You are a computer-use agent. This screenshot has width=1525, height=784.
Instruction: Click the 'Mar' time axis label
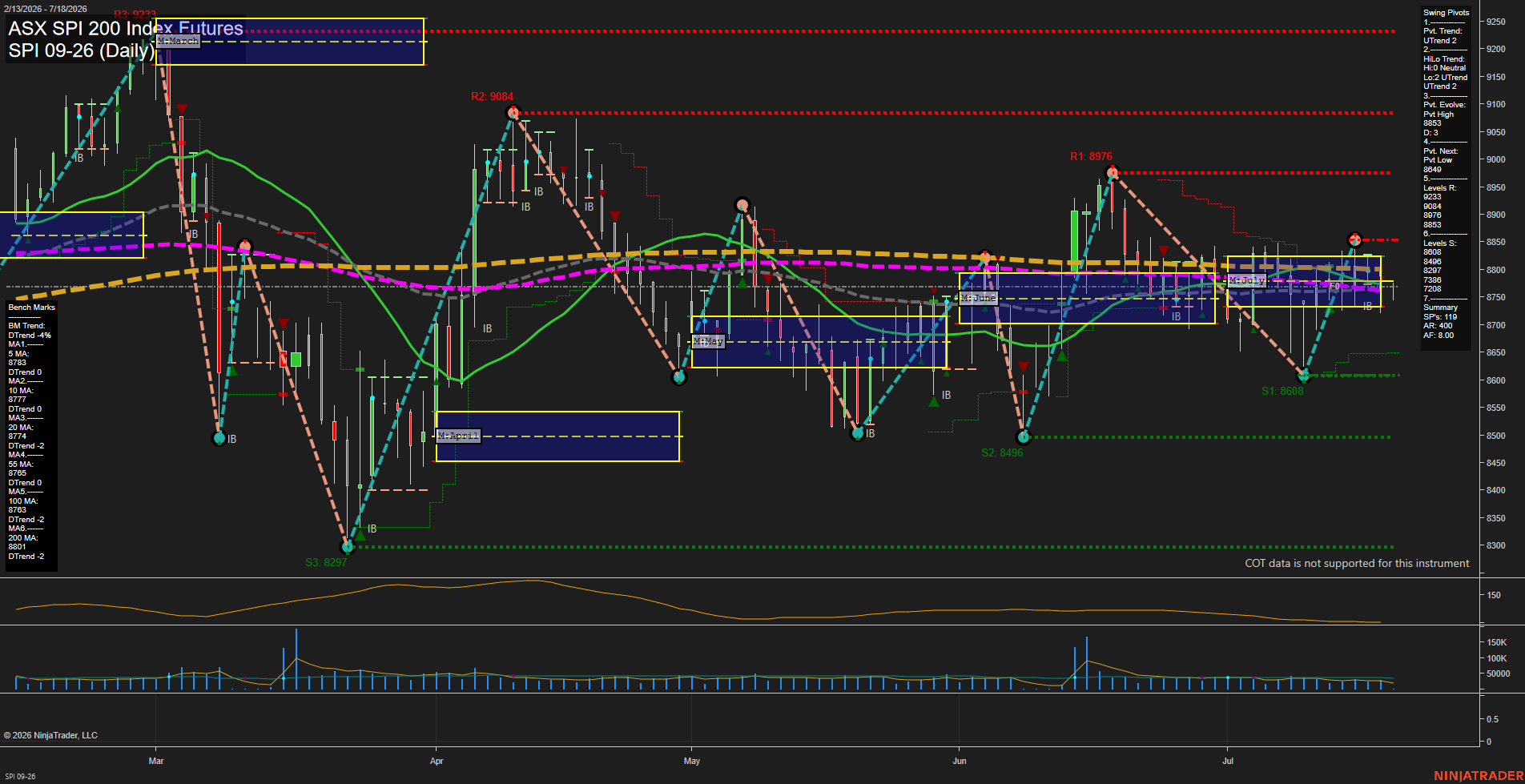point(156,761)
